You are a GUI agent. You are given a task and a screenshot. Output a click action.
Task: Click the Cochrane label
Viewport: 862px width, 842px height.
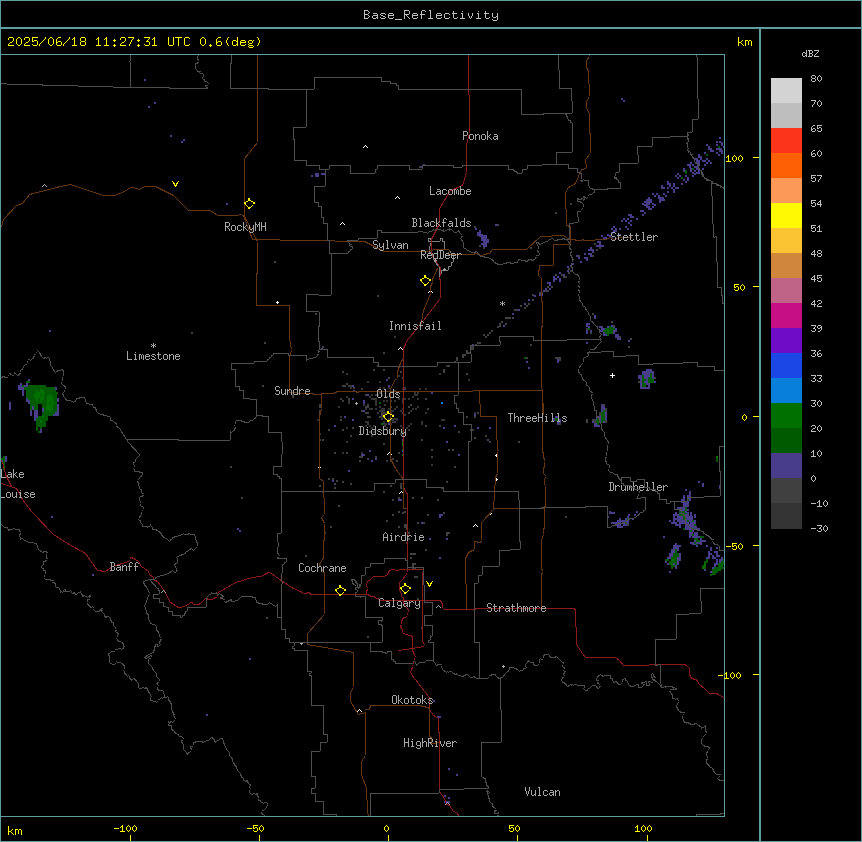[322, 568]
